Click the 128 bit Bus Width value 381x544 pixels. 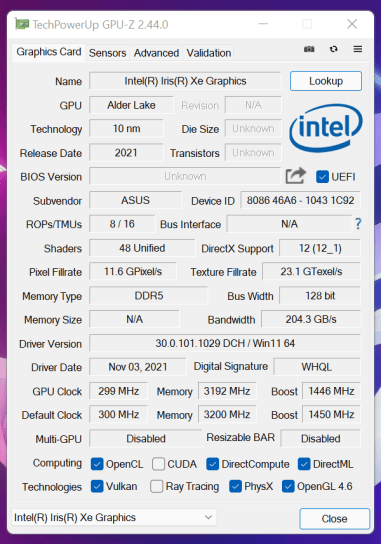320,296
